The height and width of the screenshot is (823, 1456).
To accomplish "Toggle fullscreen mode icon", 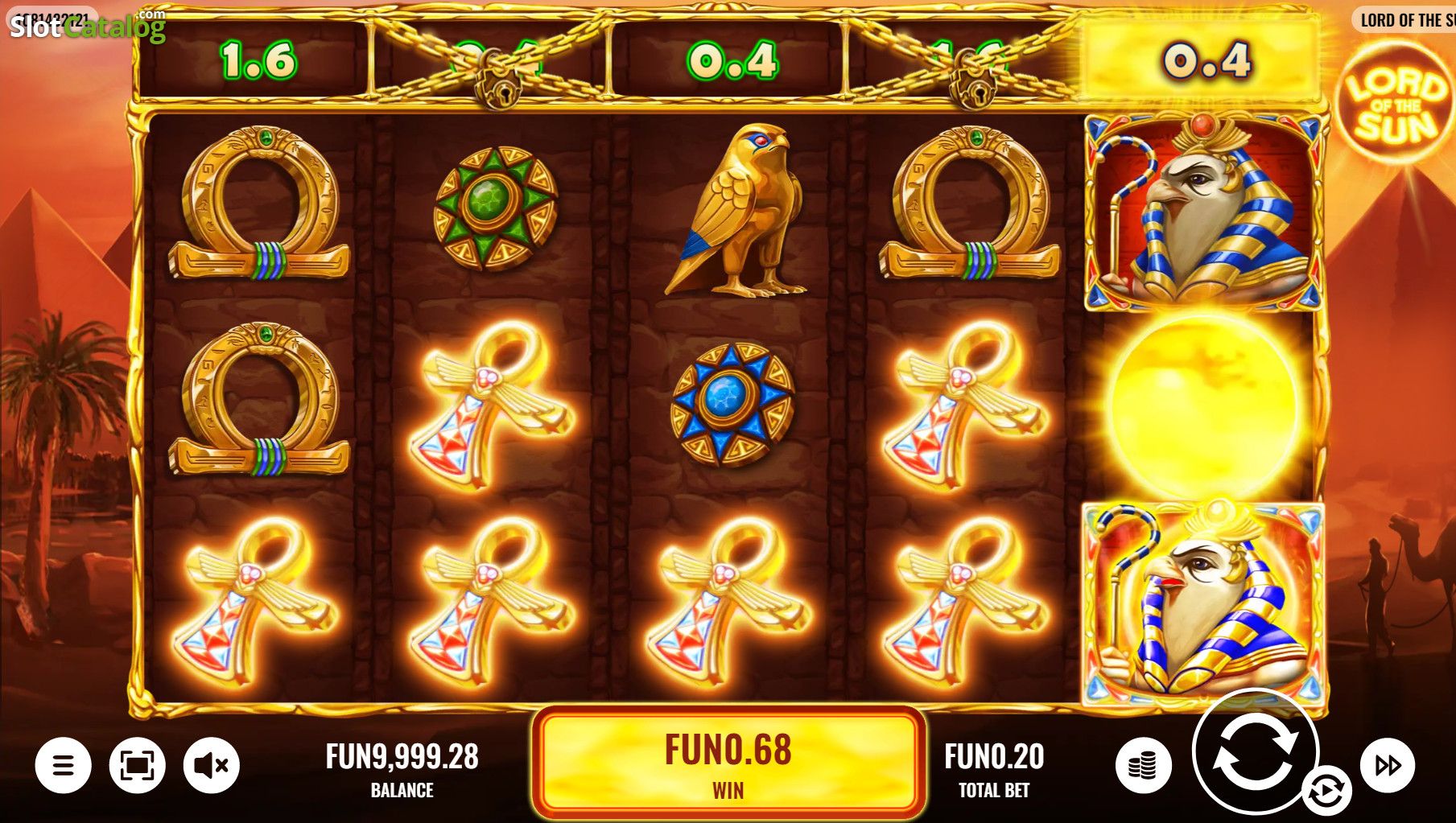I will [x=138, y=764].
